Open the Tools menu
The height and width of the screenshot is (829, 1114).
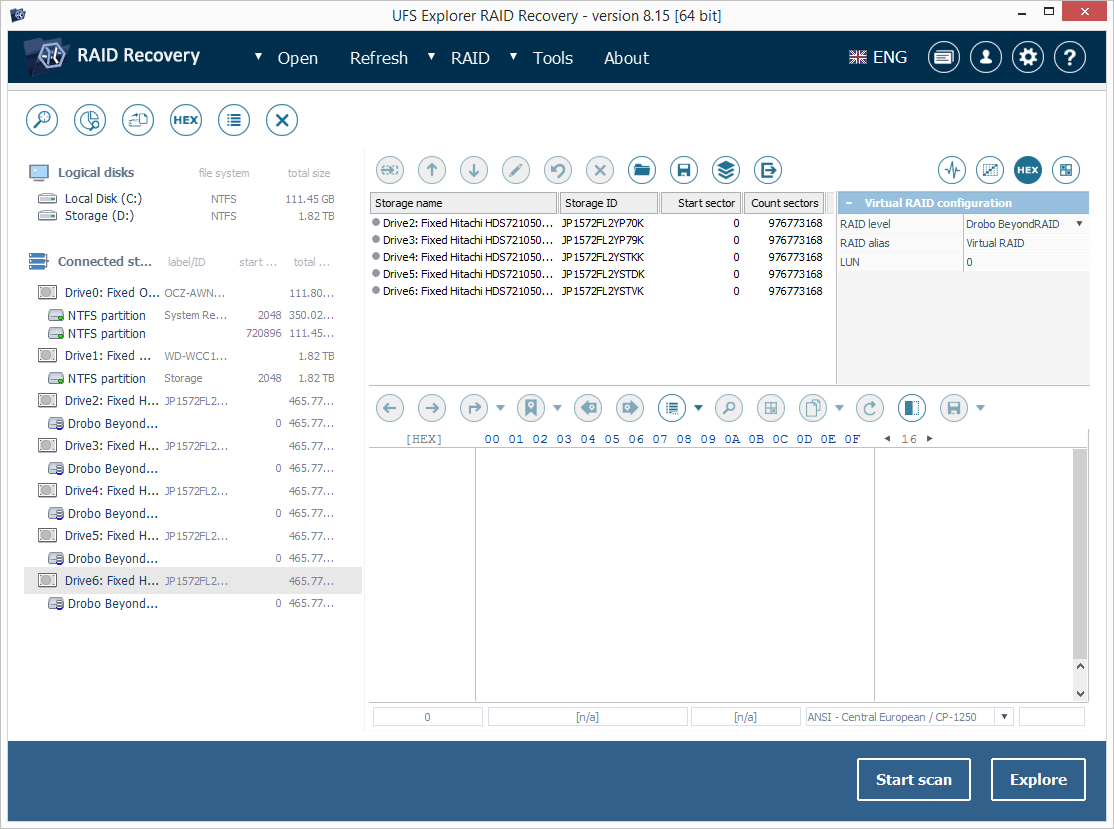tap(553, 58)
